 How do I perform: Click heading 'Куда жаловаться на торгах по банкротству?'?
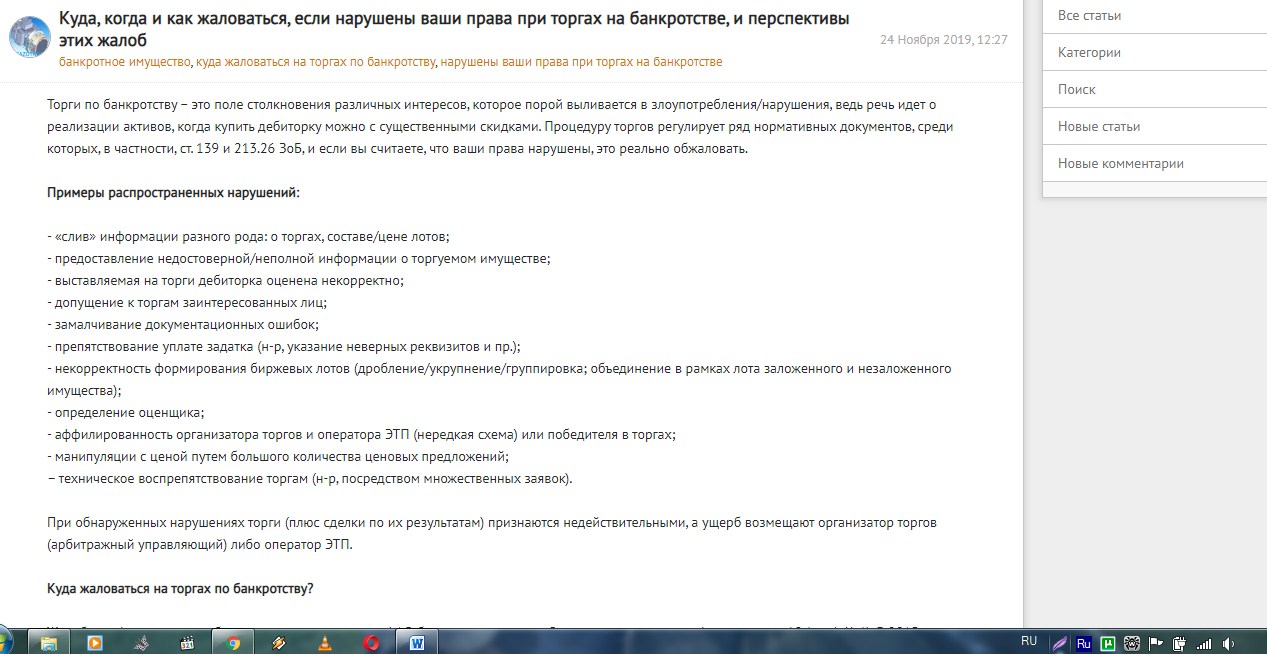tap(180, 589)
